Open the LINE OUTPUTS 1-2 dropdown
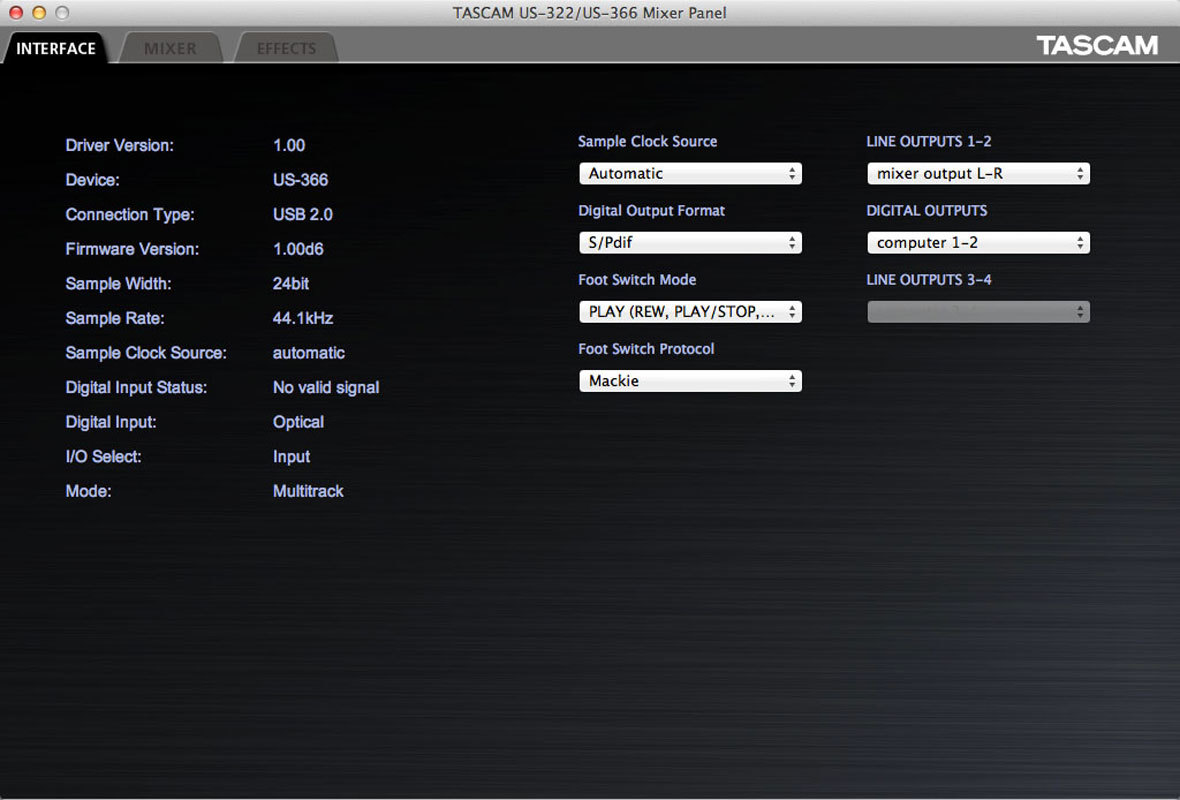This screenshot has height=800, width=1180. click(978, 174)
